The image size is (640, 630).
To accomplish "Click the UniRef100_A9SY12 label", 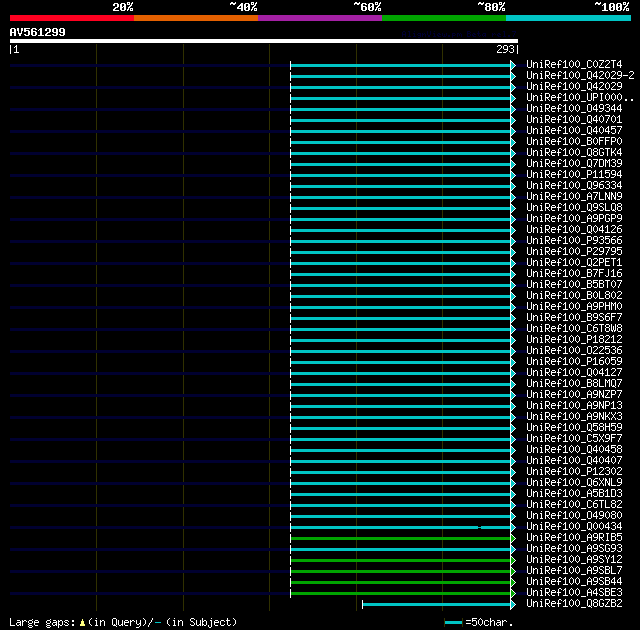I will pyautogui.click(x=574, y=560).
